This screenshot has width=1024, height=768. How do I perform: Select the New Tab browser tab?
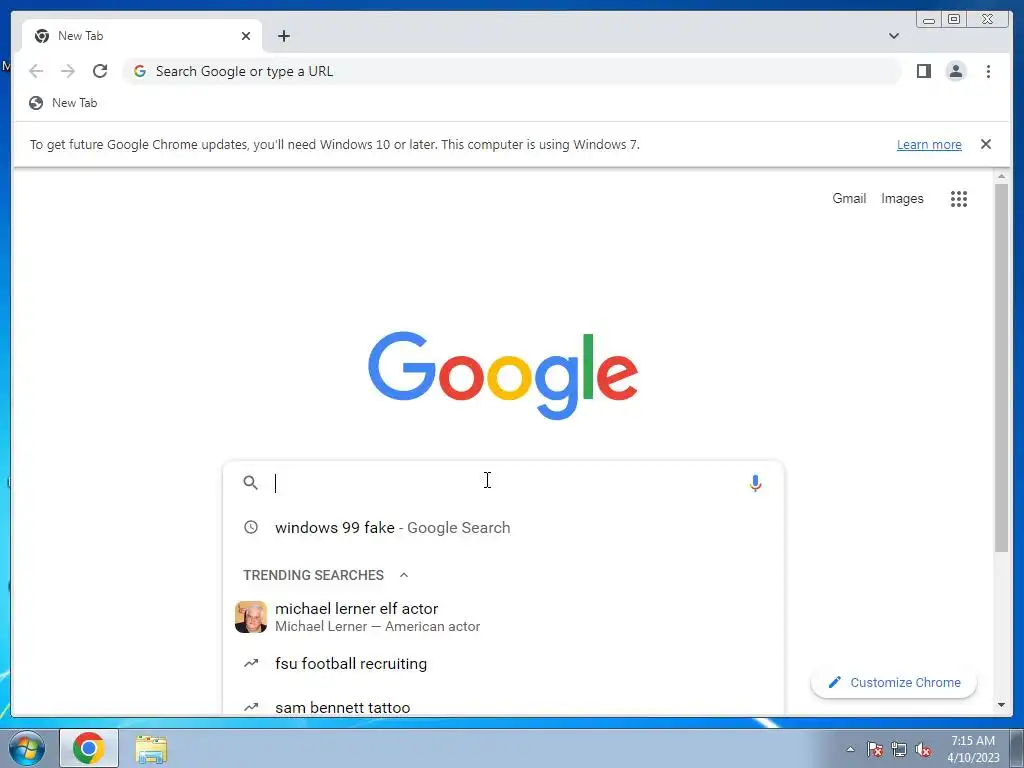(142, 36)
